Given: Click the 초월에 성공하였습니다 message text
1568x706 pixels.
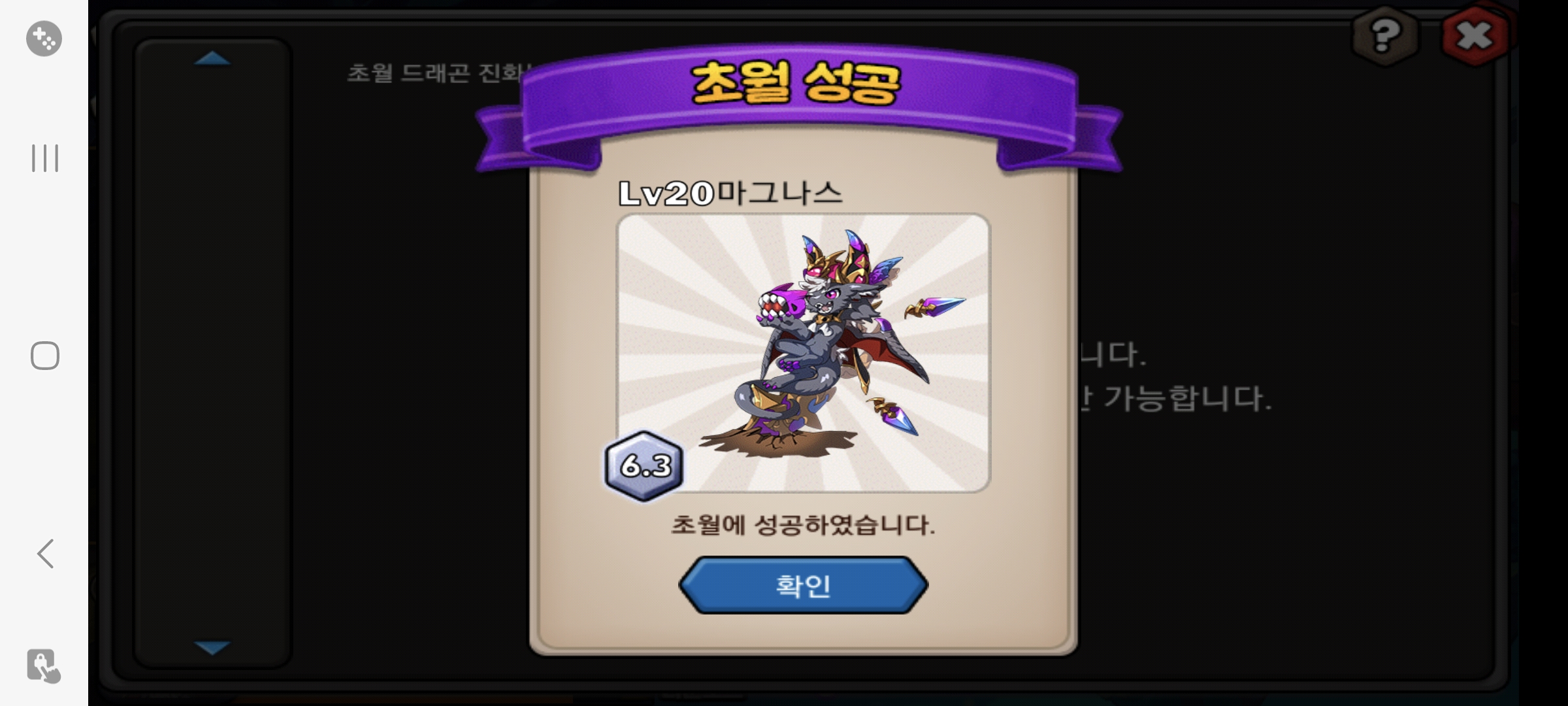Looking at the screenshot, I should [803, 525].
